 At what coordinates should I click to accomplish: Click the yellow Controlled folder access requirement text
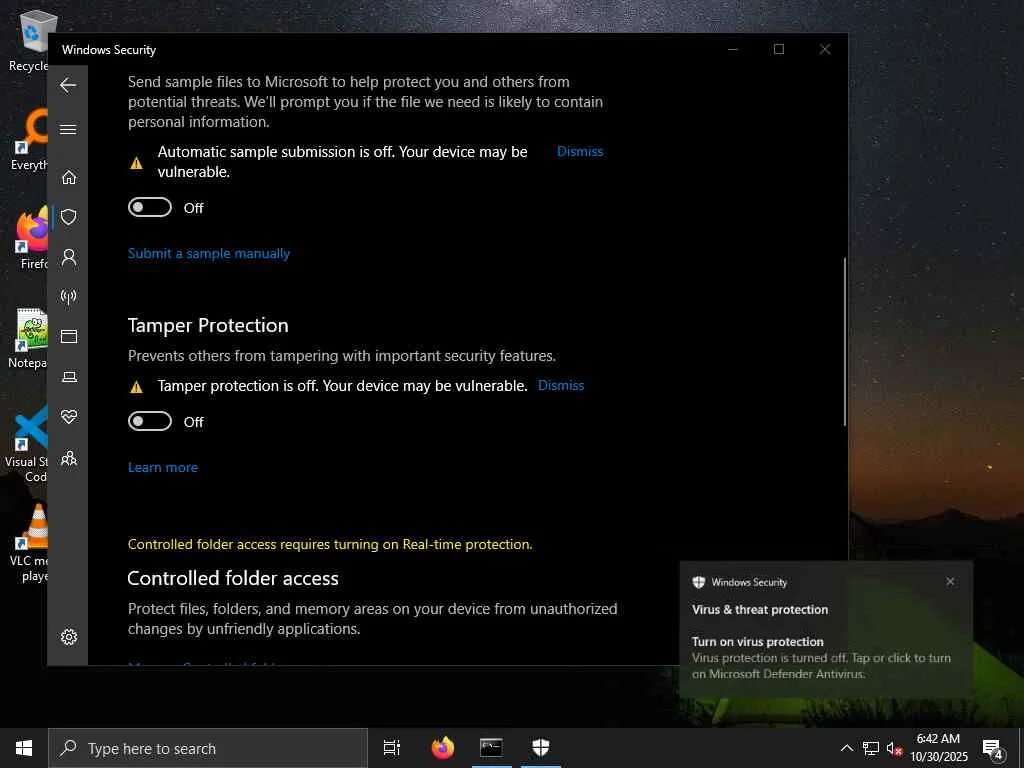pos(330,545)
